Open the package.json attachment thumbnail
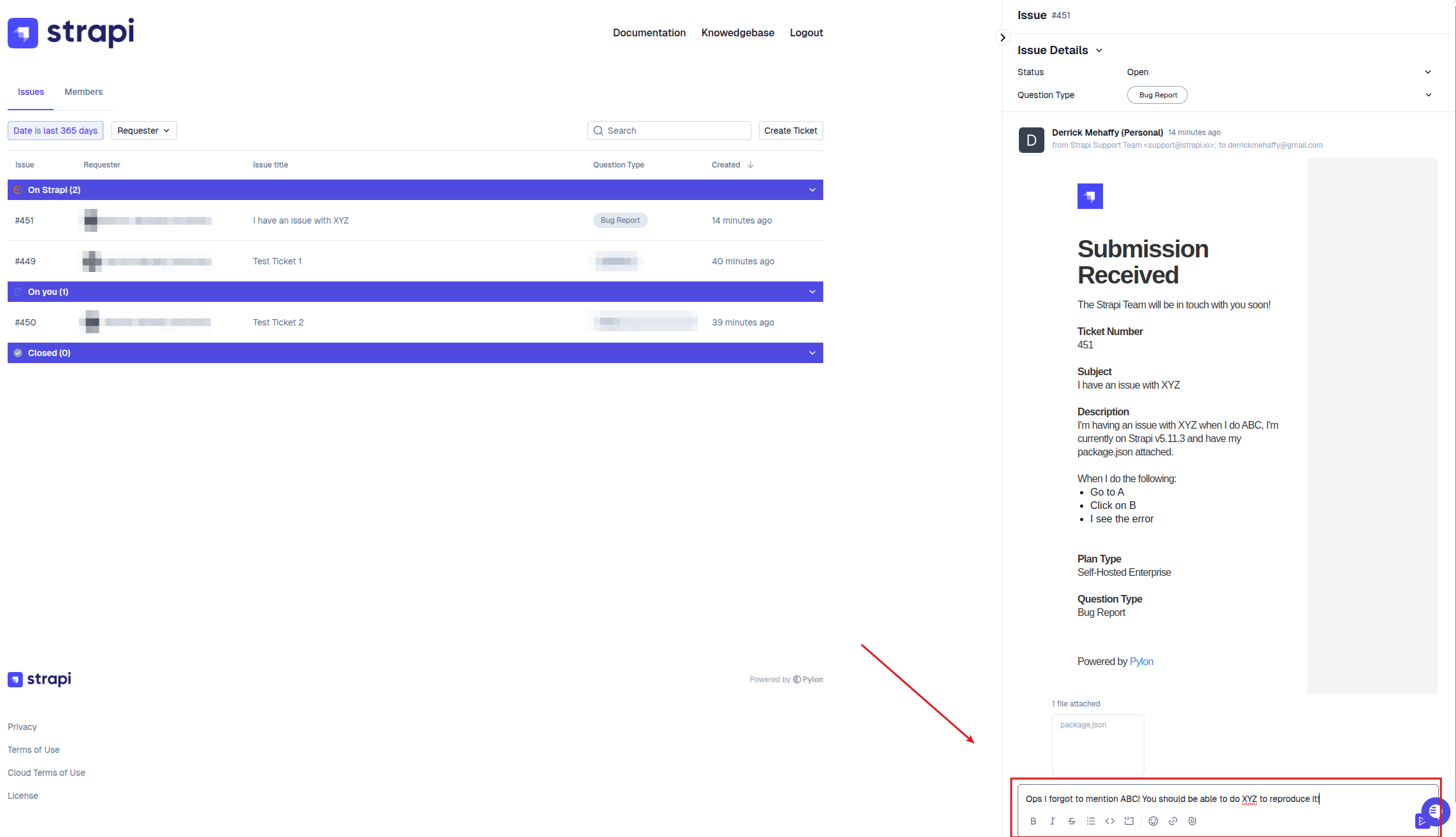This screenshot has width=1456, height=837. tap(1097, 744)
